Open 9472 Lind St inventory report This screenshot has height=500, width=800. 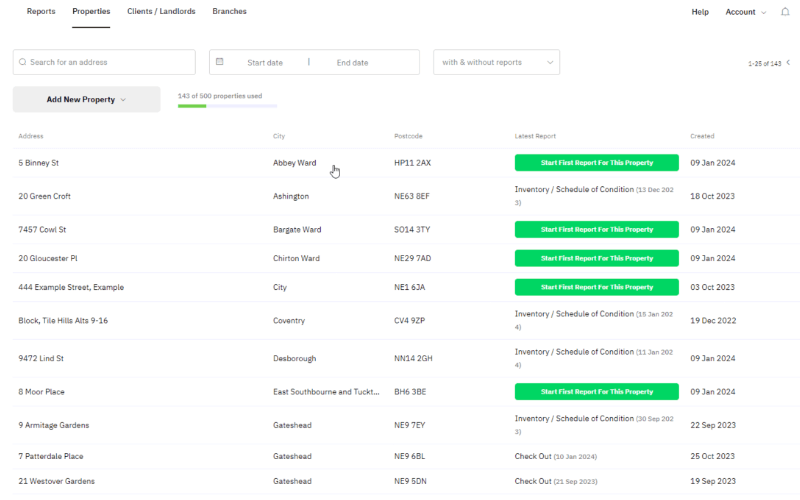click(x=594, y=358)
